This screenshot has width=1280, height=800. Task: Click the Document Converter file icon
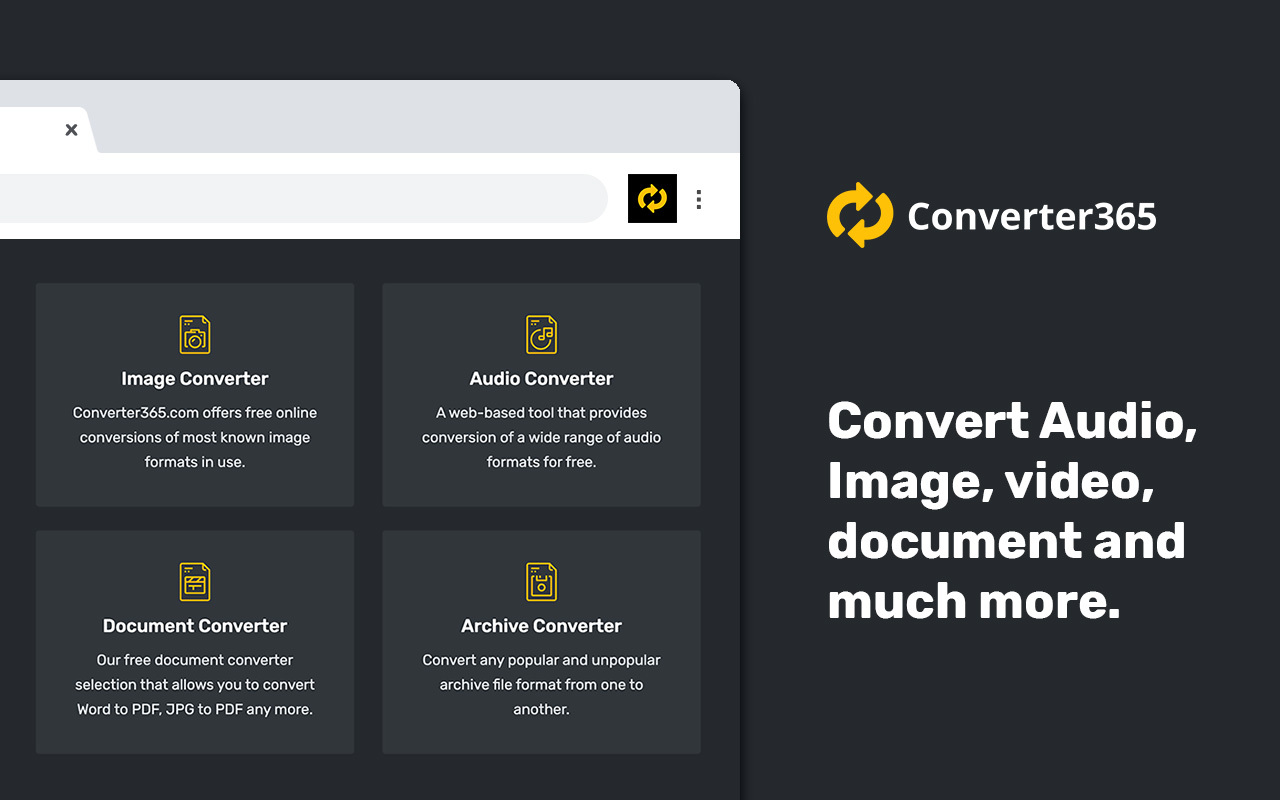point(195,582)
